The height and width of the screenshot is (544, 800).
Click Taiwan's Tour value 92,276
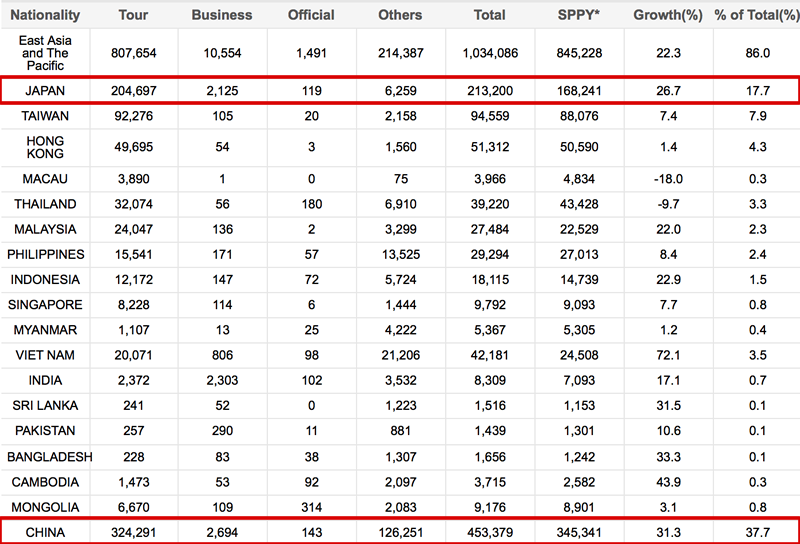pyautogui.click(x=134, y=116)
